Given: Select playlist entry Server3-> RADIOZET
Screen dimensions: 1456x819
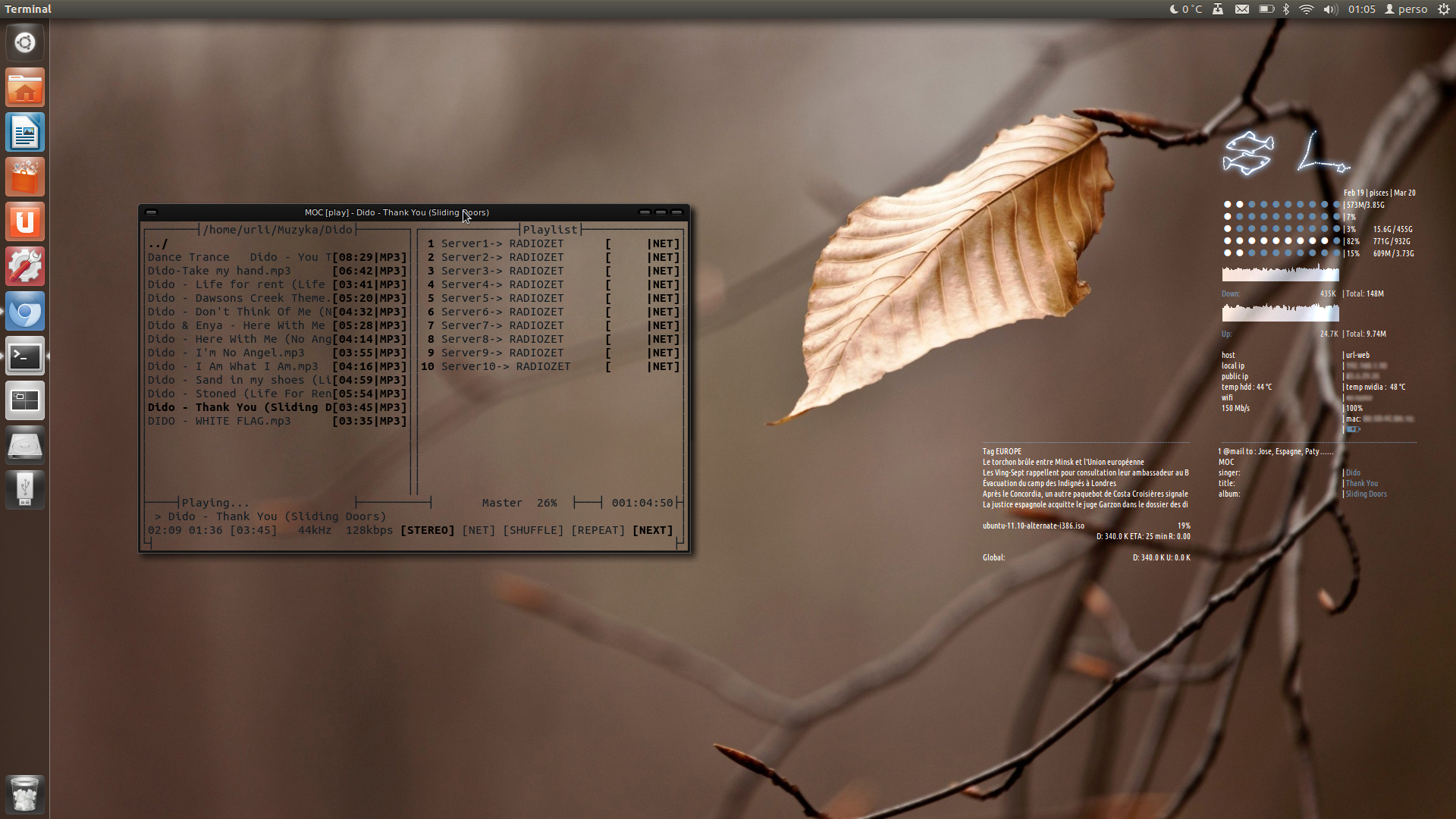Looking at the screenshot, I should click(x=551, y=271).
